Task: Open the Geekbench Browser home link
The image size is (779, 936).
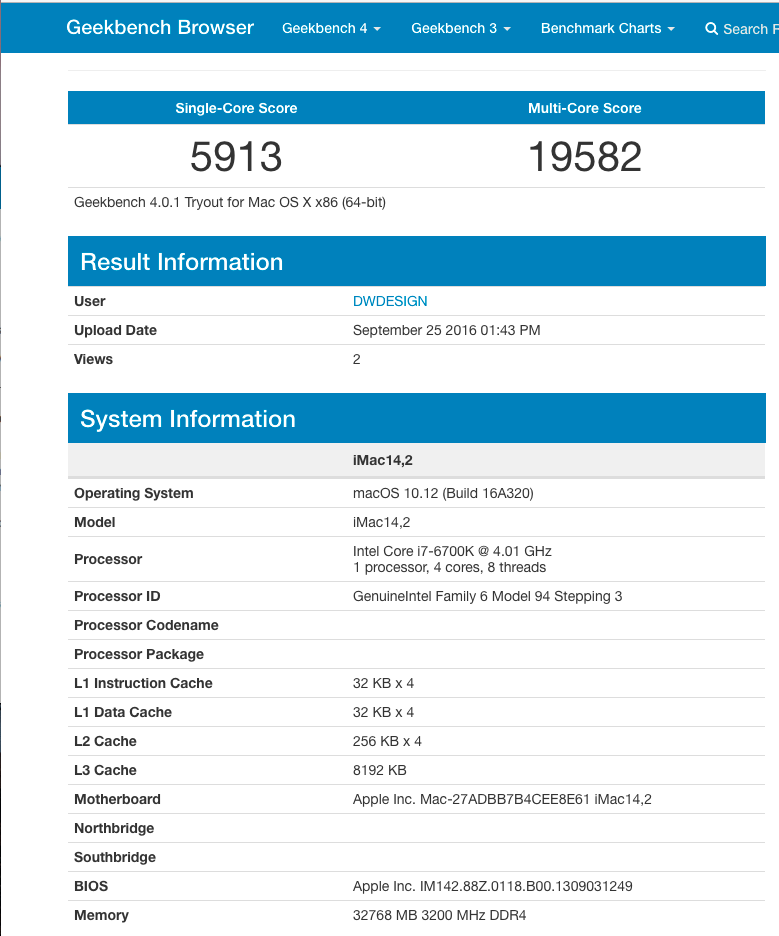Action: click(x=160, y=27)
